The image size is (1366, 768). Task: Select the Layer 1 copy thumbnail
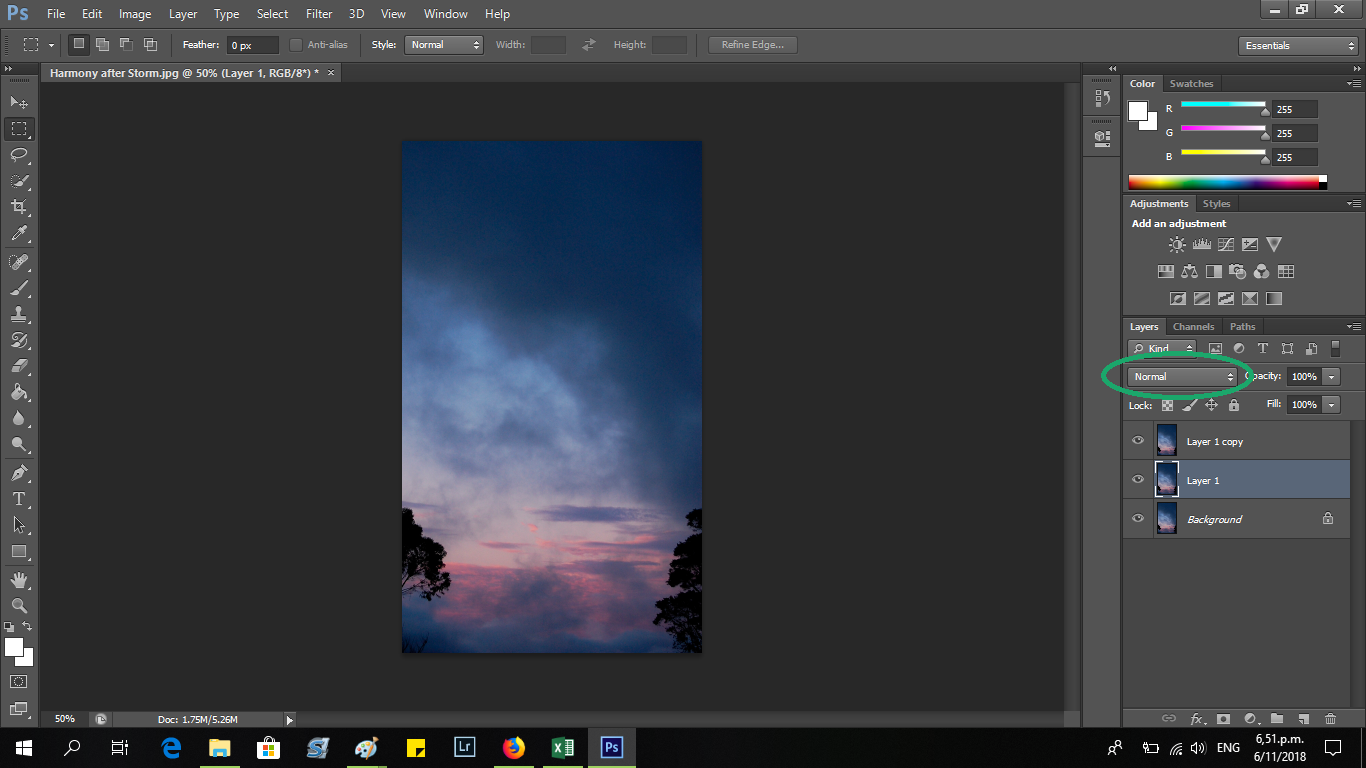1167,441
